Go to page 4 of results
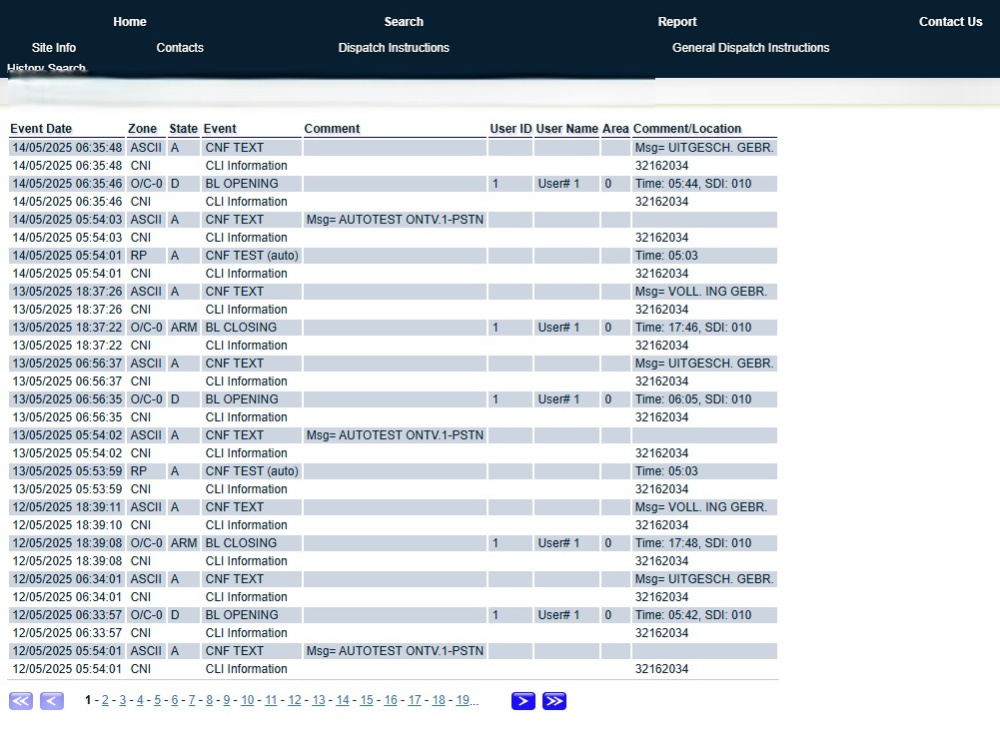 [x=140, y=700]
